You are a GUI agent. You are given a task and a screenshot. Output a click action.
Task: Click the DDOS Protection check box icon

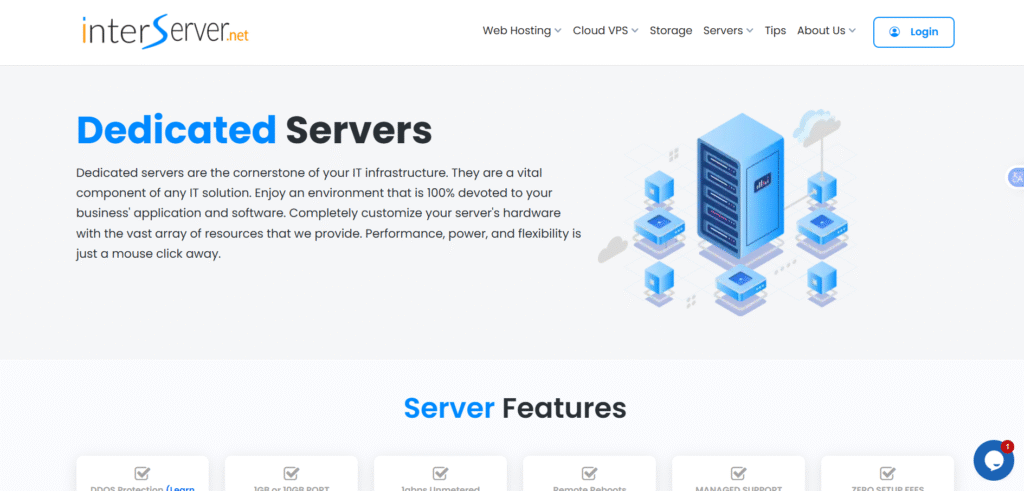point(142,473)
